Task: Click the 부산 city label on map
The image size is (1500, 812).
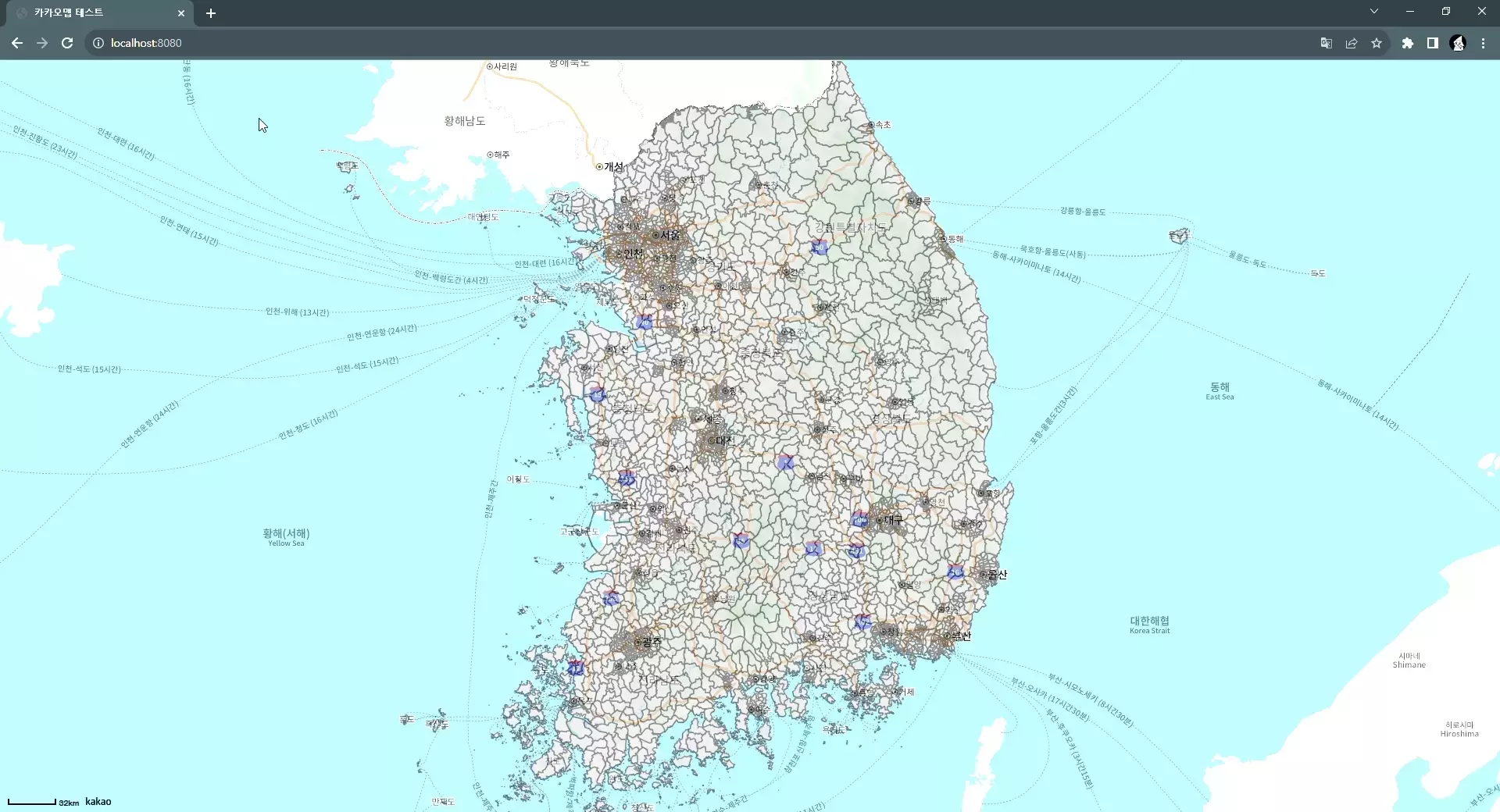Action: pos(961,636)
